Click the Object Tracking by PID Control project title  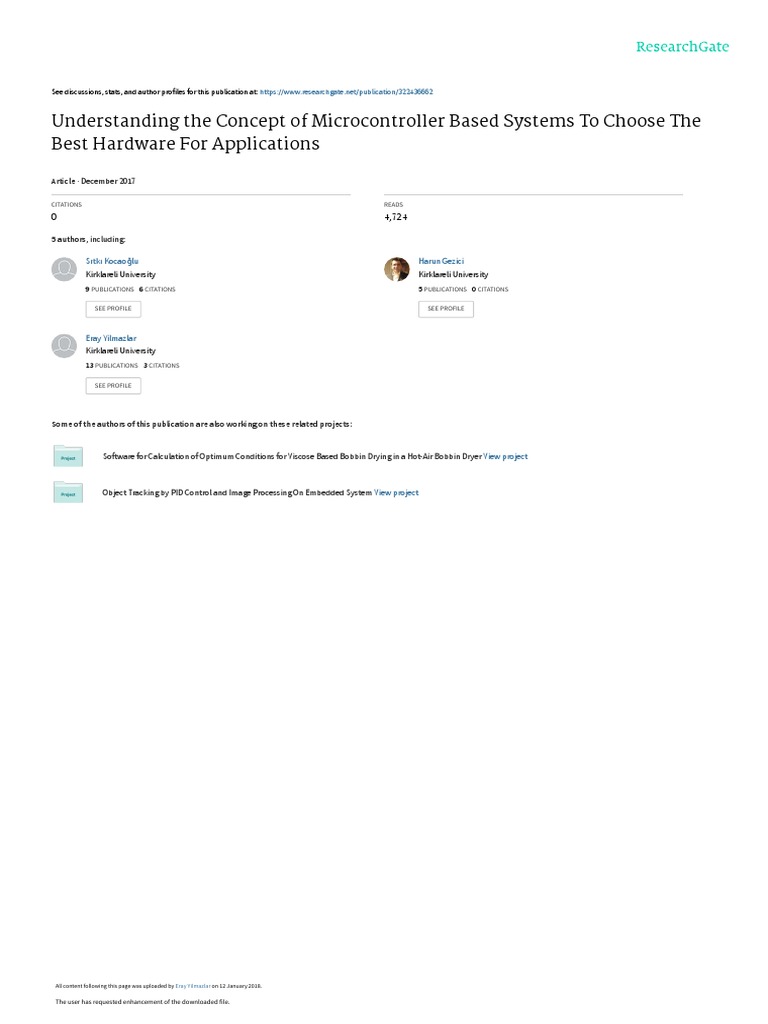pyautogui.click(x=237, y=493)
